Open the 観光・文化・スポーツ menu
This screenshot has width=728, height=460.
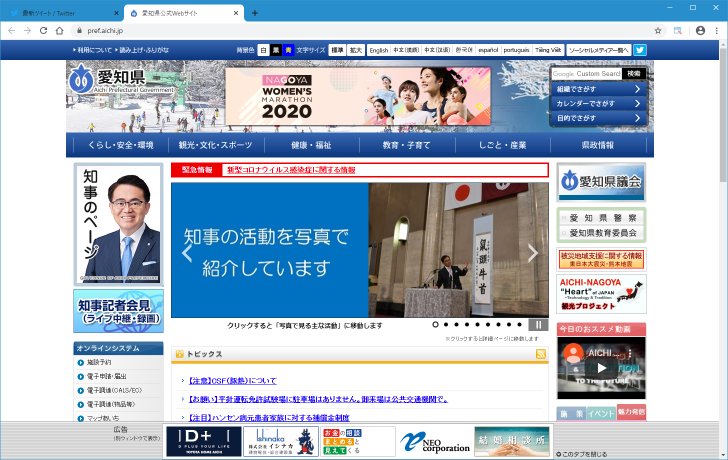[216, 145]
